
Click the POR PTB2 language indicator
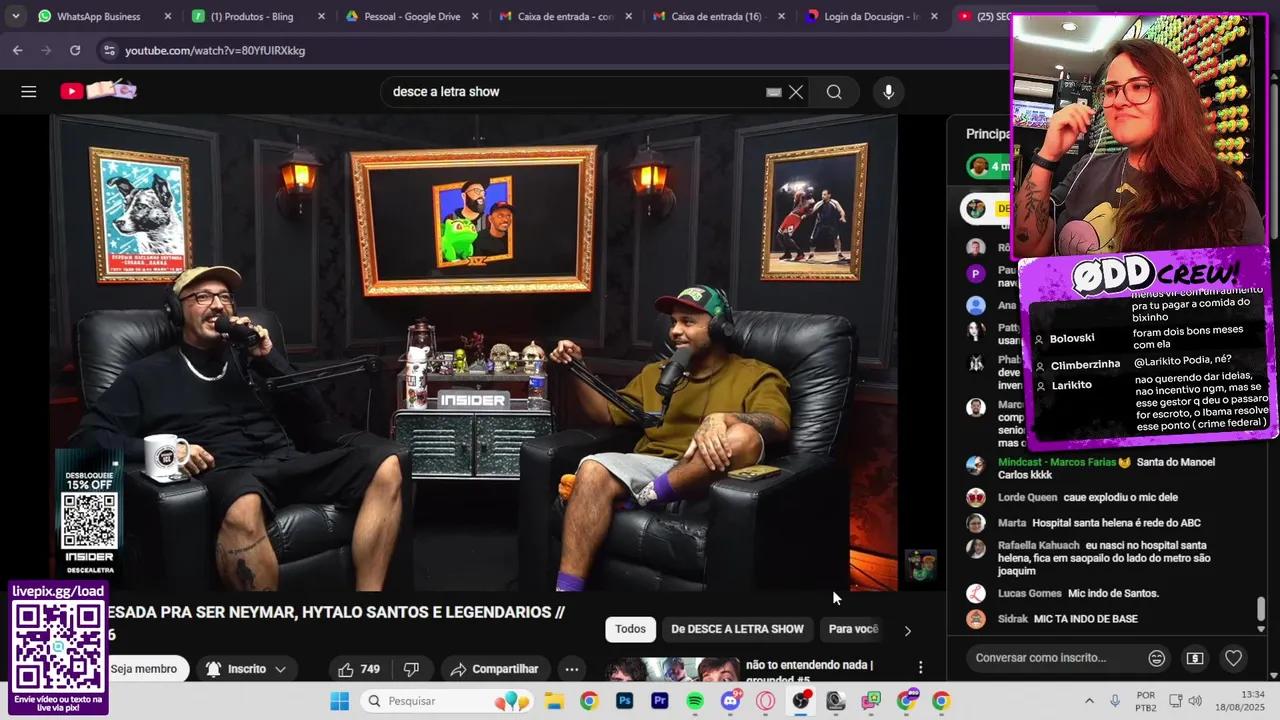(x=1146, y=701)
